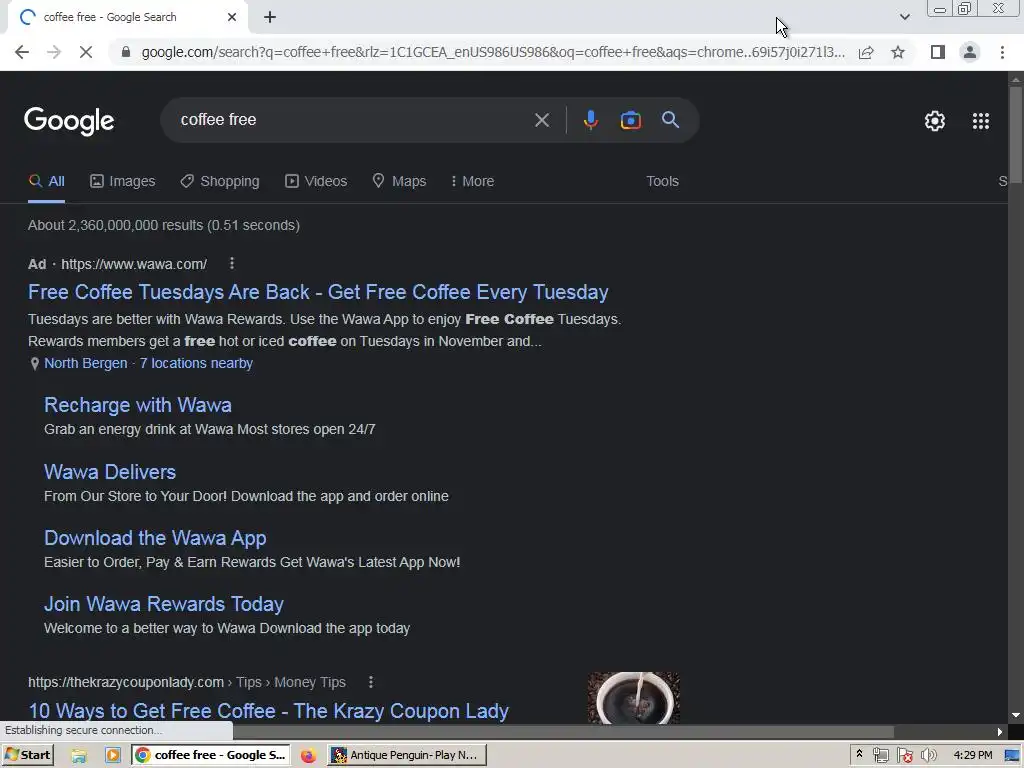Submit search with magnifier icon
The width and height of the screenshot is (1024, 768).
click(670, 120)
